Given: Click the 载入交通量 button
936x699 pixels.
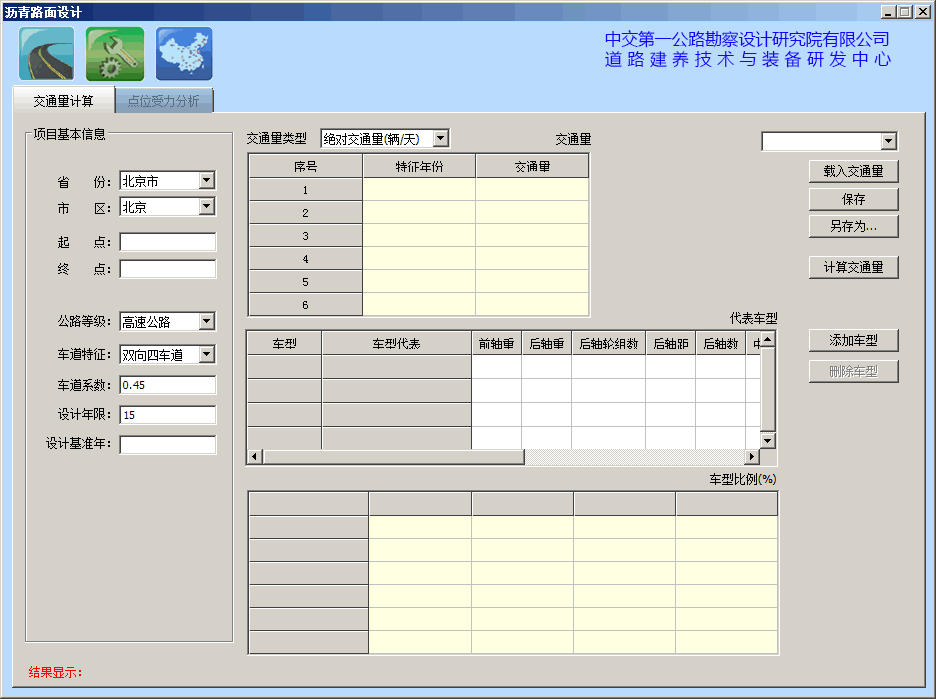Looking at the screenshot, I should tap(853, 171).
